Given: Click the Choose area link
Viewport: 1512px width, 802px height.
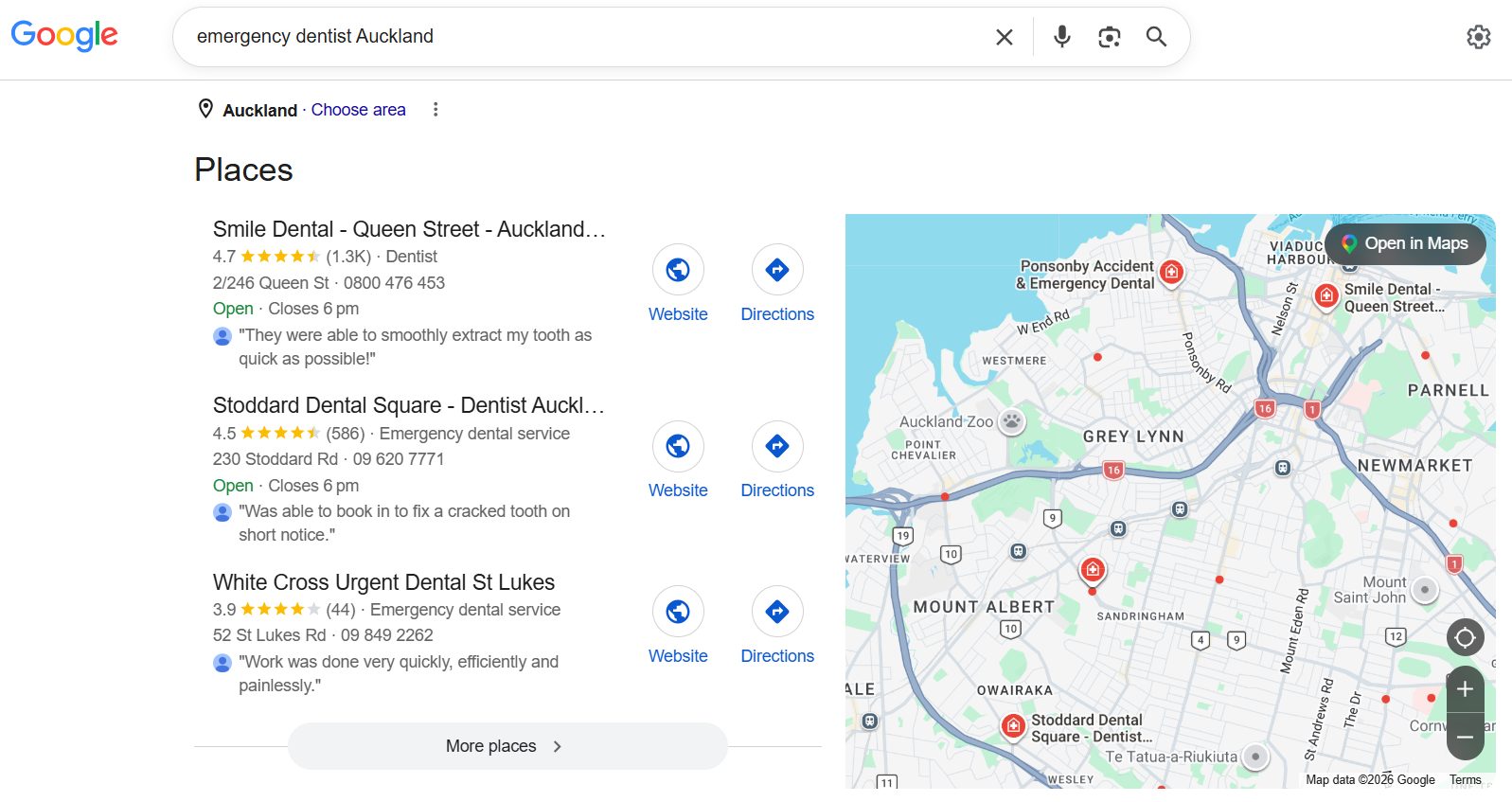Looking at the screenshot, I should pyautogui.click(x=358, y=110).
